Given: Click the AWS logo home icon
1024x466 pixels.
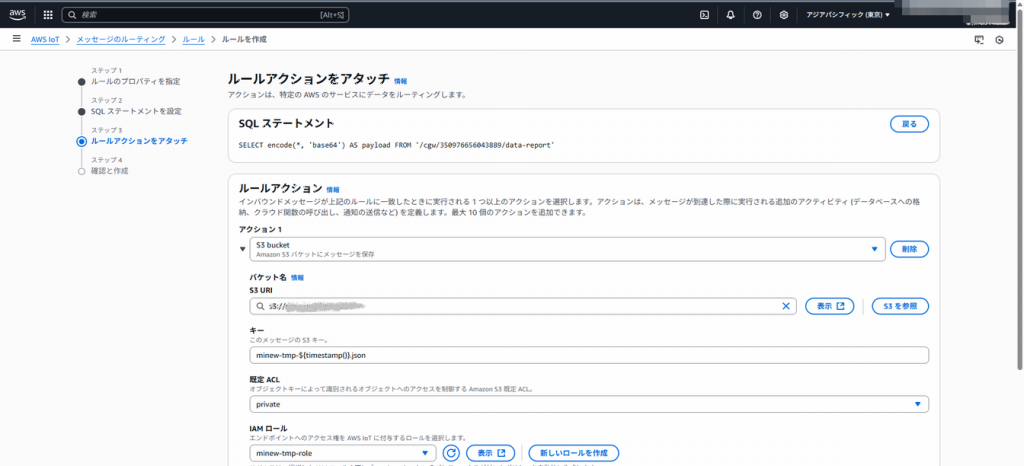Looking at the screenshot, I should (19, 15).
